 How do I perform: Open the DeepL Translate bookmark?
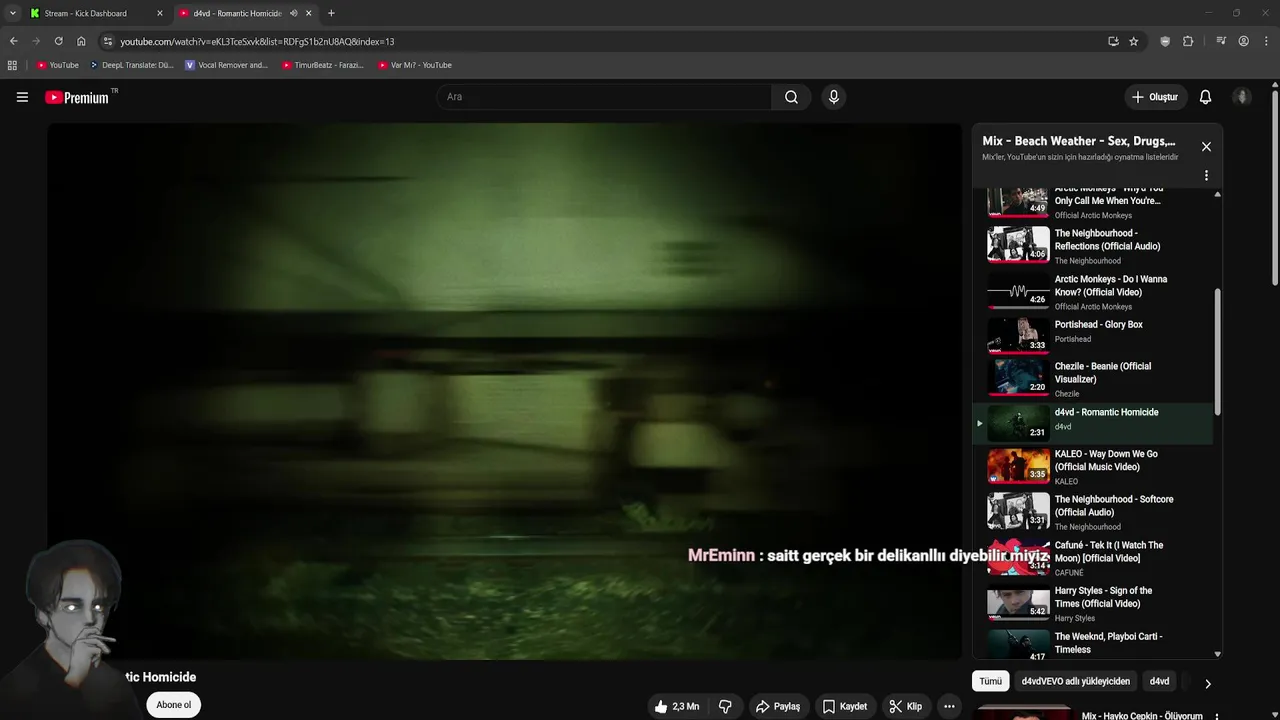tap(132, 65)
